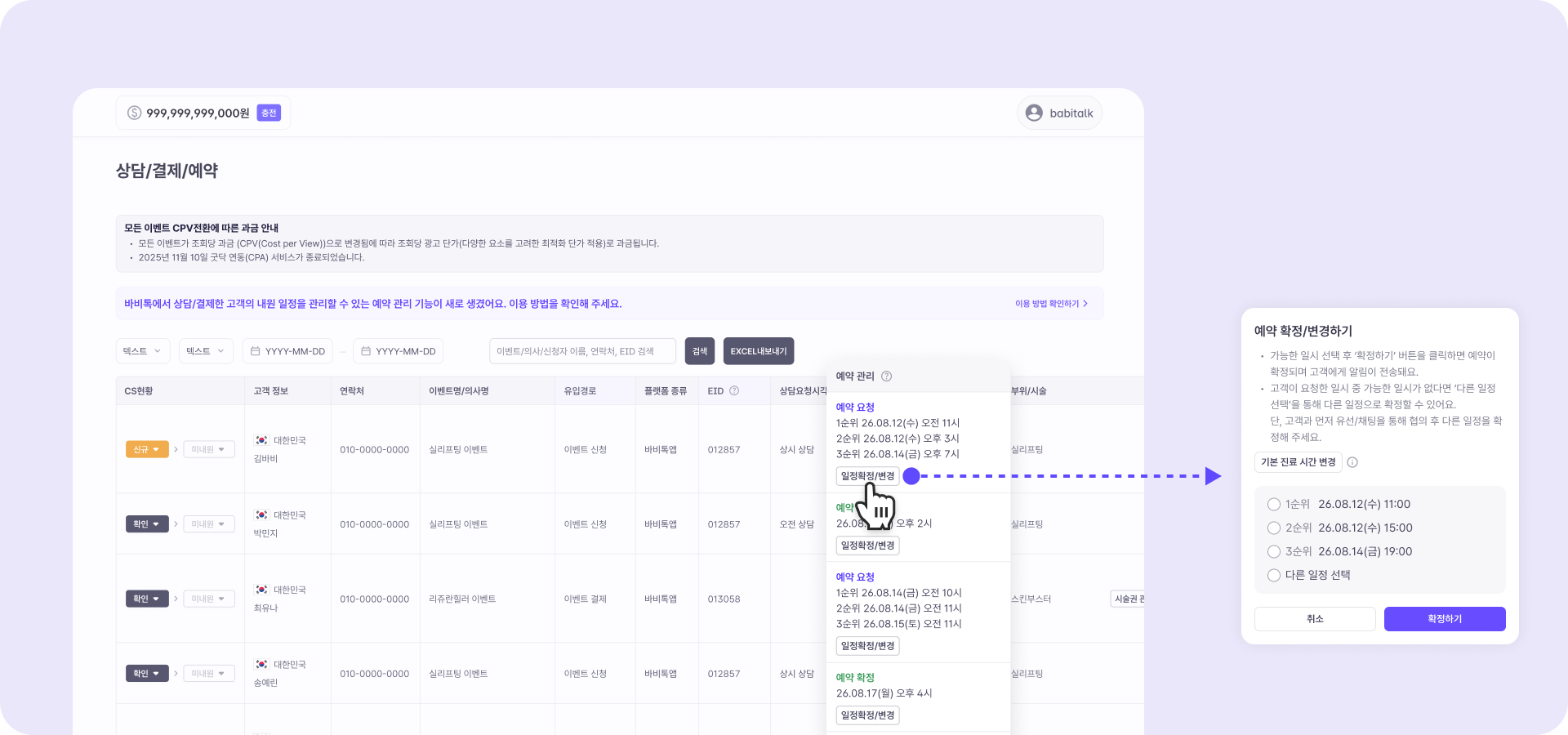Click the coin icon beside the 999,999,999,000원 balance
Image resolution: width=1568 pixels, height=735 pixels.
pos(135,113)
